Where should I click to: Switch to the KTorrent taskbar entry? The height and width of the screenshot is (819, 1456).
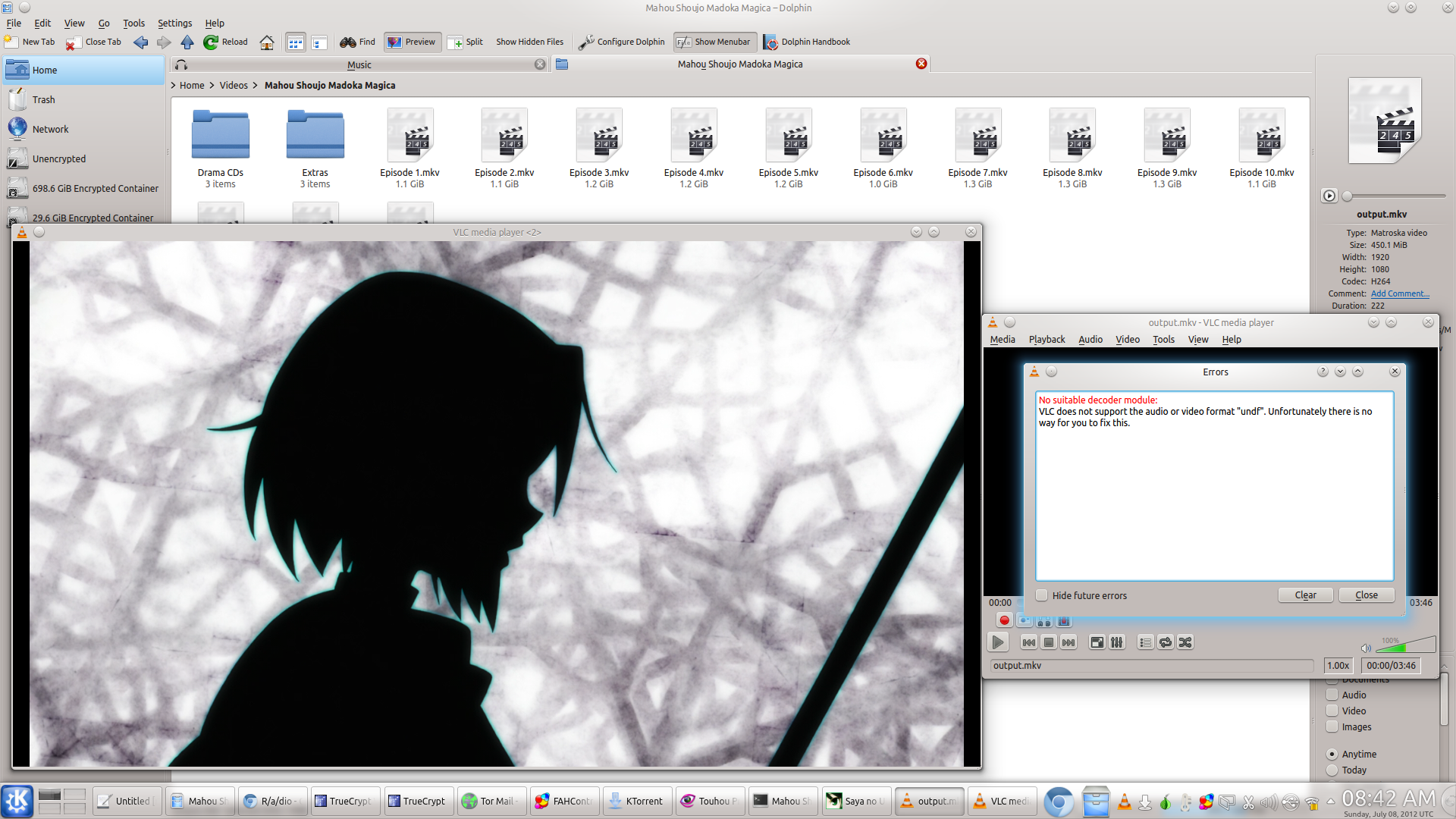point(637,801)
